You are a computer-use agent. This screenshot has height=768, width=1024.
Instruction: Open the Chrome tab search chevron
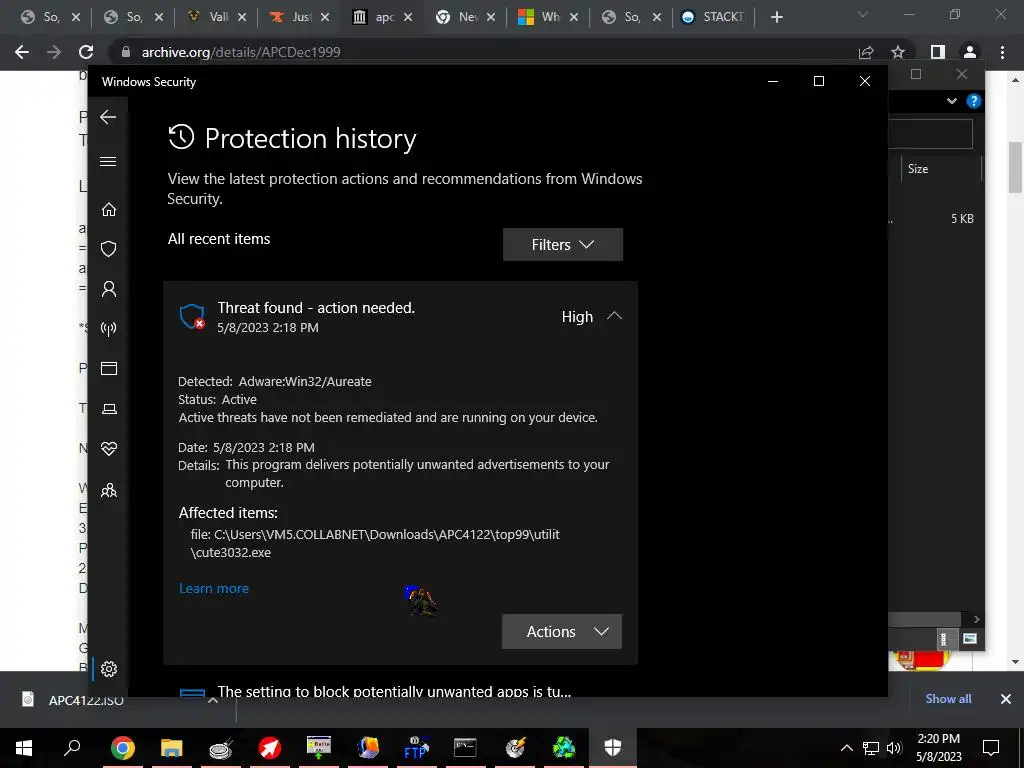tap(863, 14)
